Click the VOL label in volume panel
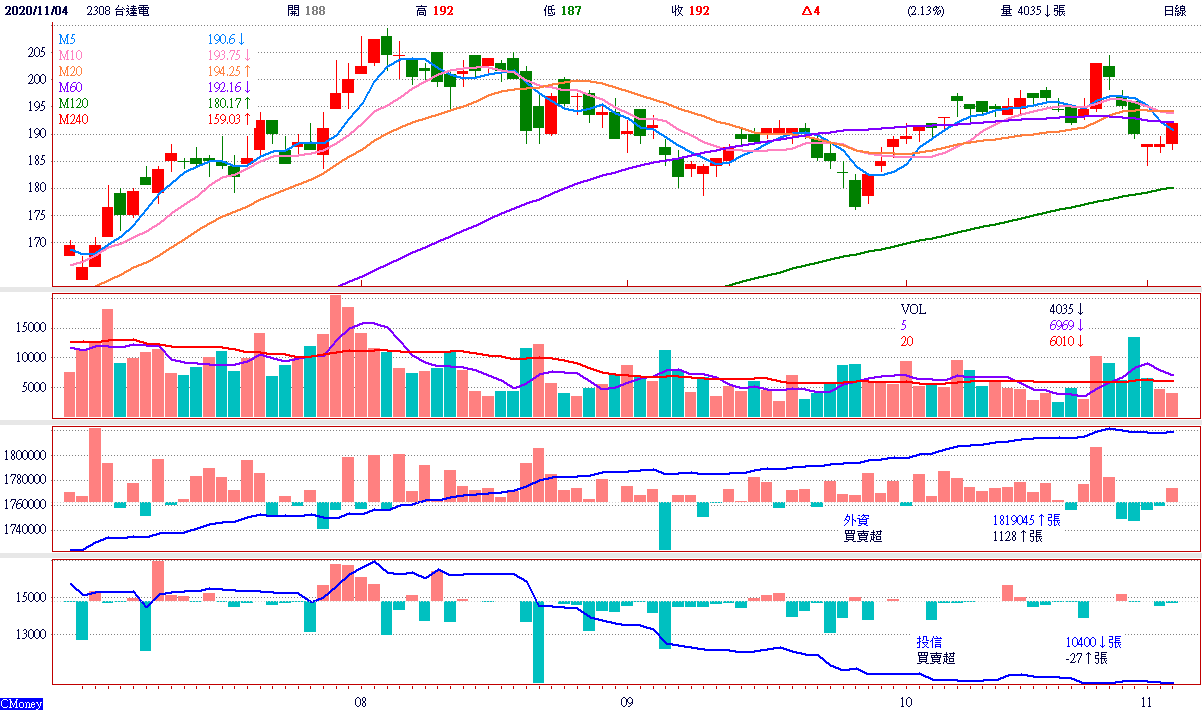The image size is (1202, 722). 913,310
